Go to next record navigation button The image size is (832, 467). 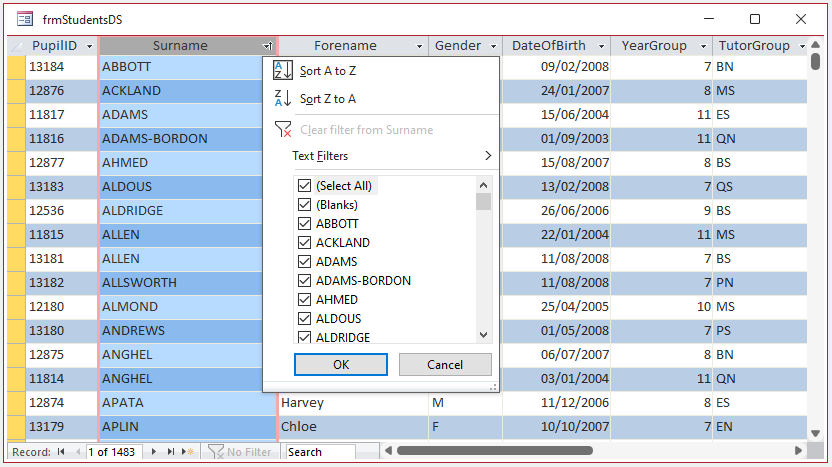click(154, 452)
